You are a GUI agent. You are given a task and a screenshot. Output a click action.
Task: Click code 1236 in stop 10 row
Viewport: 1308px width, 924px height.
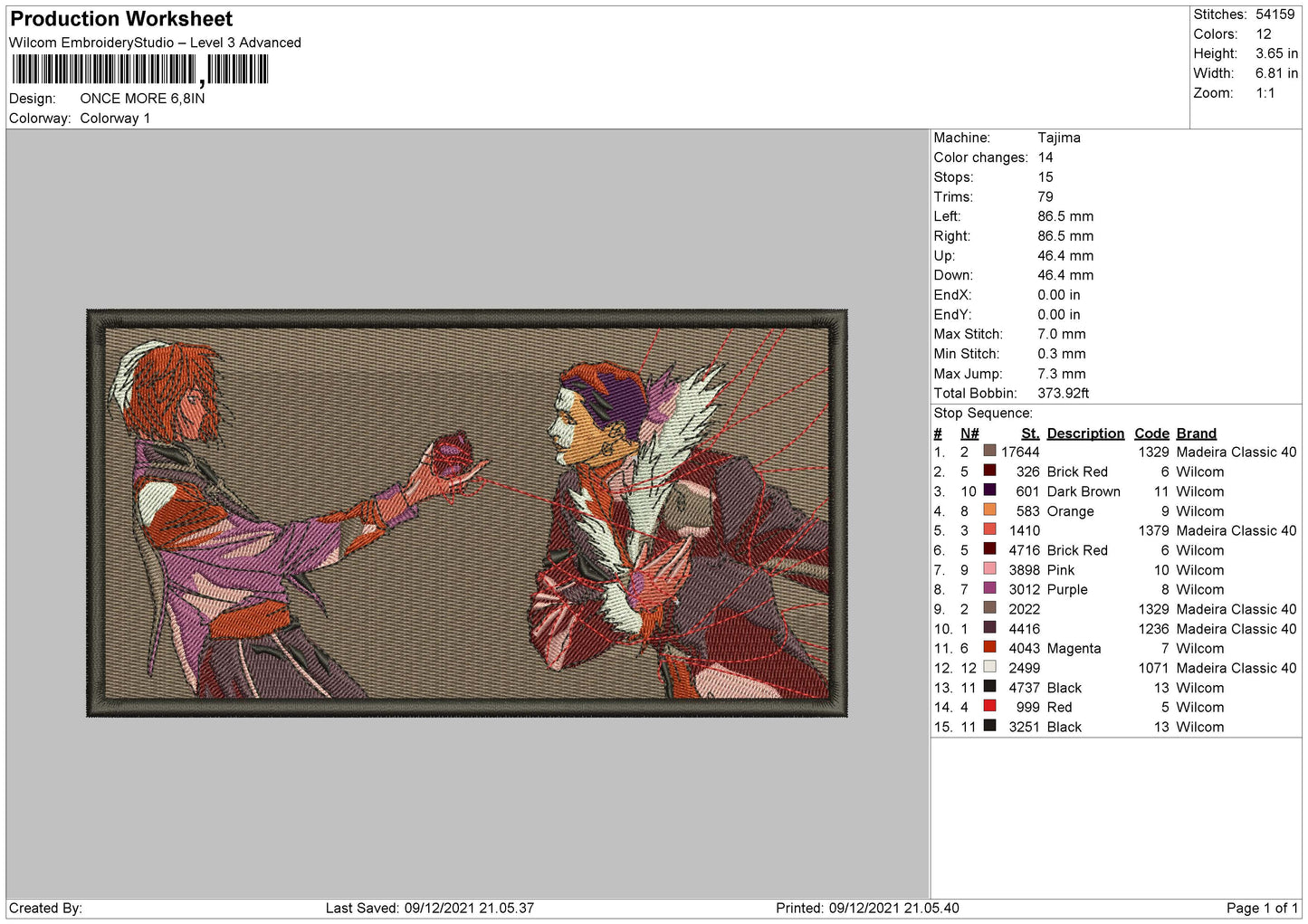click(x=1154, y=629)
